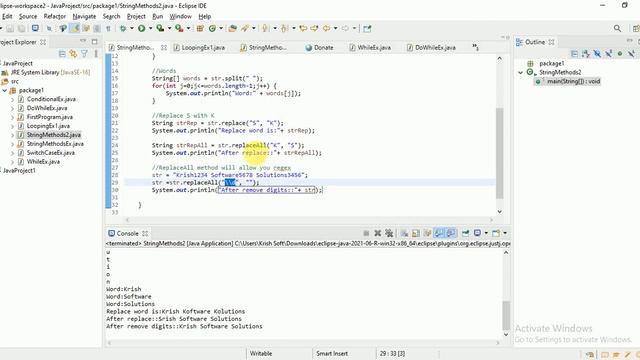The width and height of the screenshot is (640, 360).
Task: Click Clear Console icon
Action: tap(404, 233)
